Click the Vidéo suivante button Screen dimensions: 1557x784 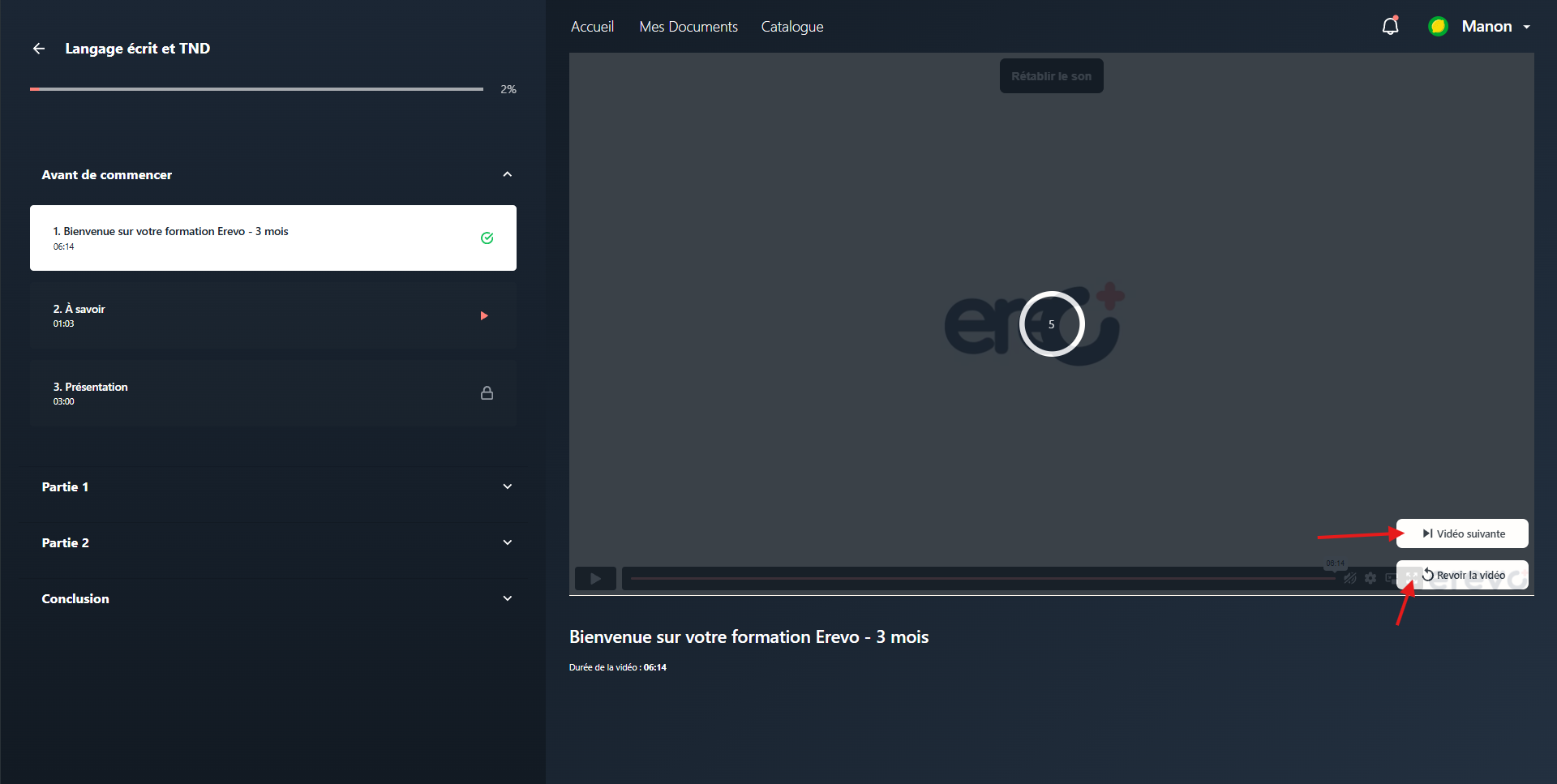pos(1462,533)
